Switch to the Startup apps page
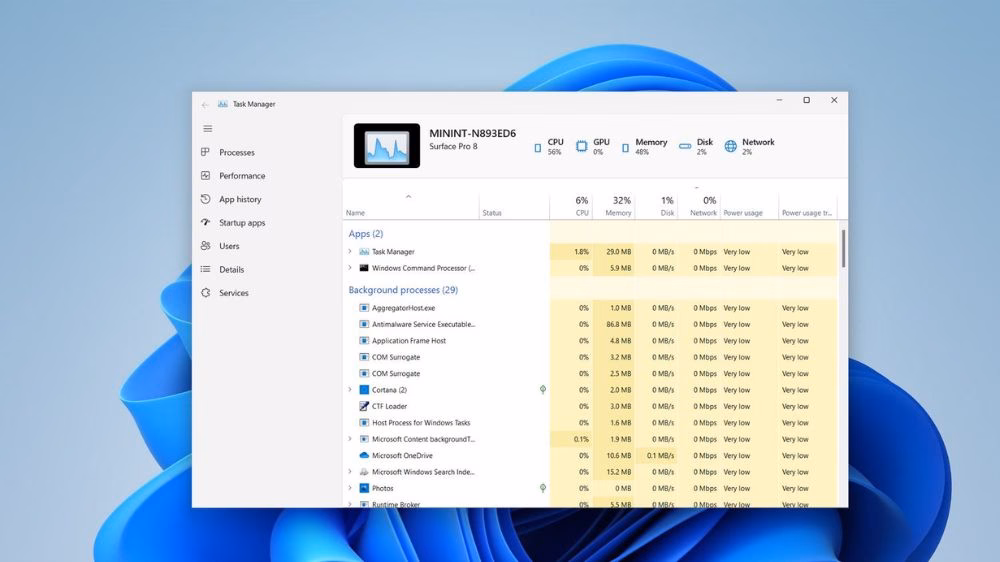 pyautogui.click(x=242, y=223)
